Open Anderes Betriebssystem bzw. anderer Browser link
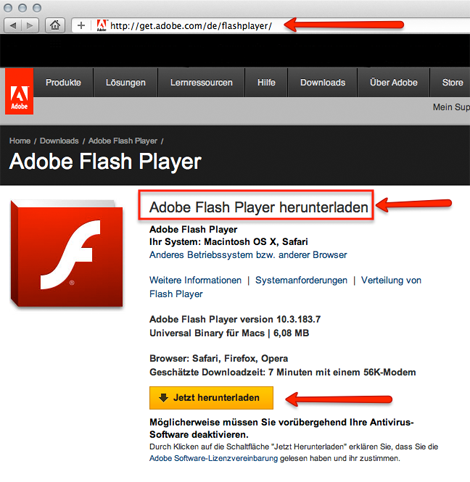The width and height of the screenshot is (470, 482). (248, 255)
